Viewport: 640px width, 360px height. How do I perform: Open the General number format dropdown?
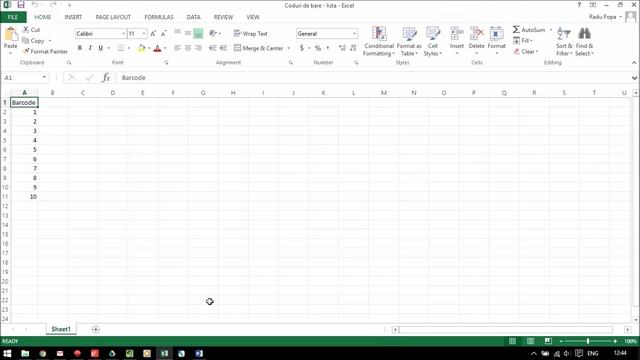pyautogui.click(x=354, y=33)
